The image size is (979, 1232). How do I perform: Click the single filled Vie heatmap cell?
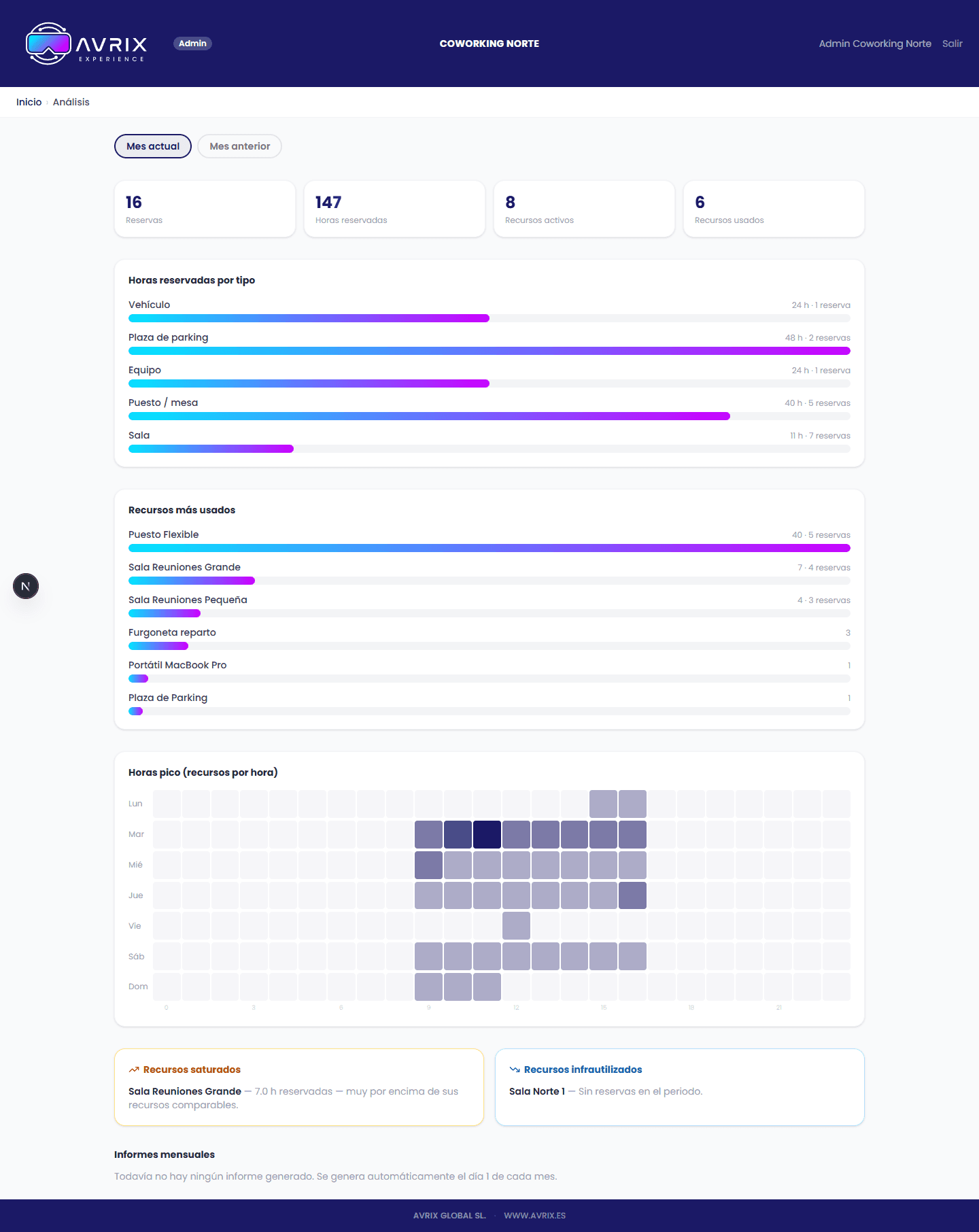coord(516,926)
